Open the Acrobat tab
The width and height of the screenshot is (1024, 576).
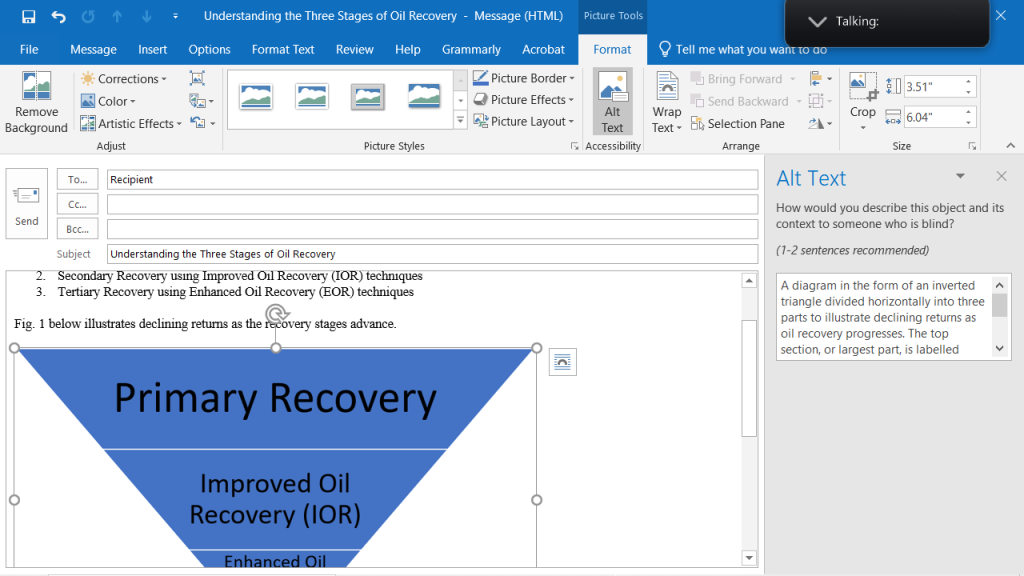point(543,50)
